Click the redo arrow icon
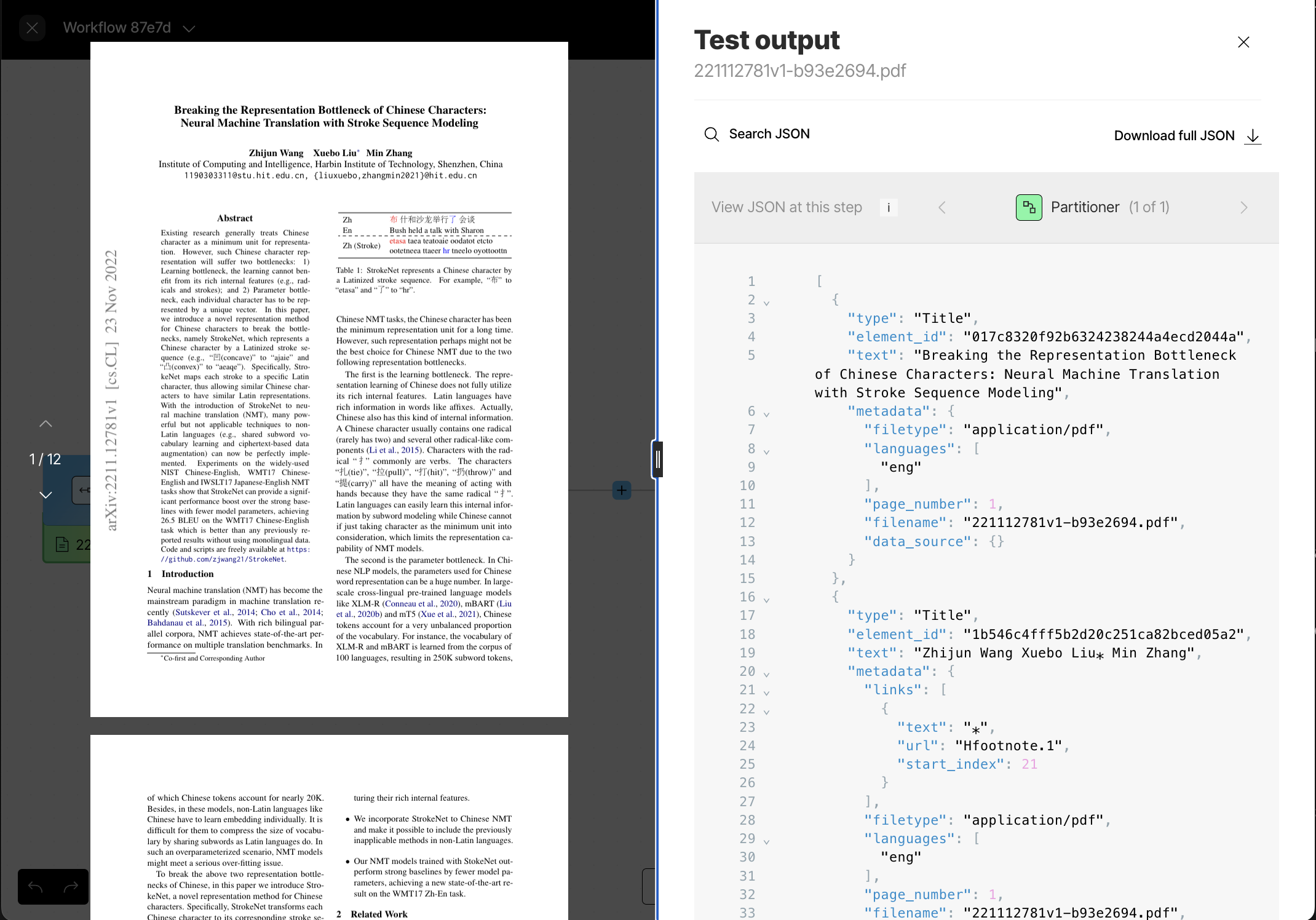This screenshot has width=1316, height=920. [71, 887]
